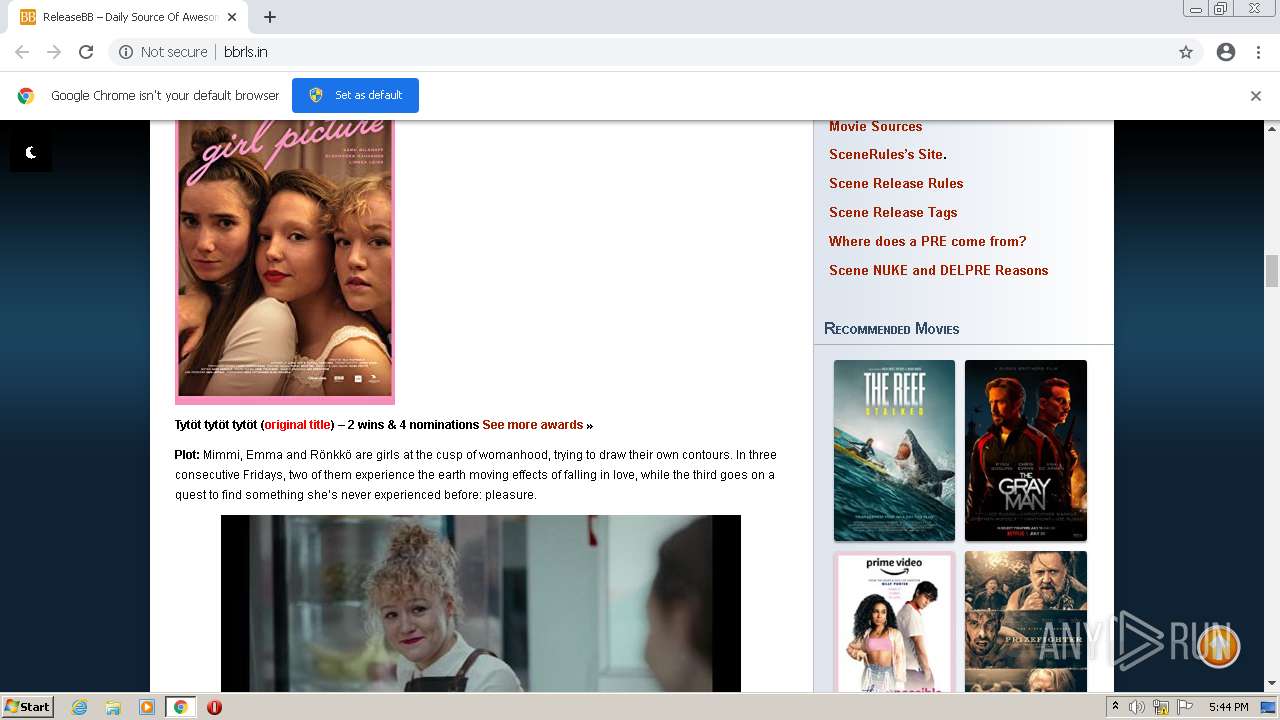Toggle dark mode moon icon
The height and width of the screenshot is (720, 1280).
pos(31,152)
